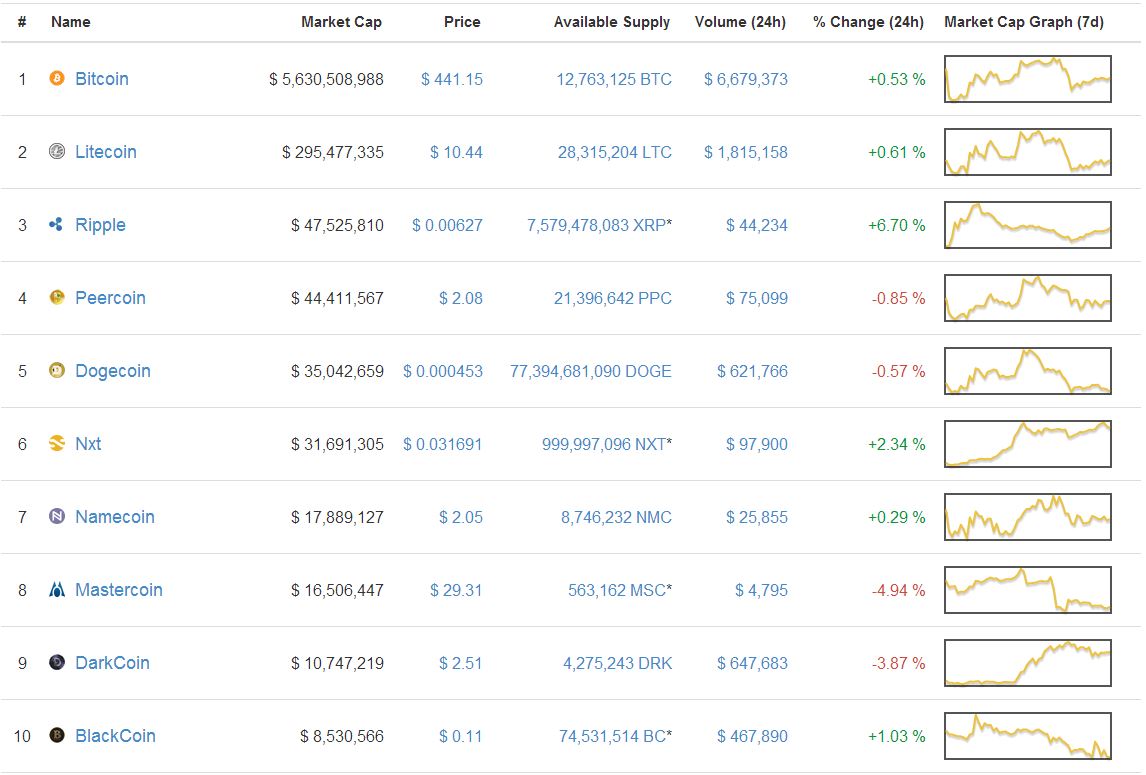Screen dimensions: 1146x775
Task: Open Nxt's 7-day market cap graph
Action: click(1028, 444)
